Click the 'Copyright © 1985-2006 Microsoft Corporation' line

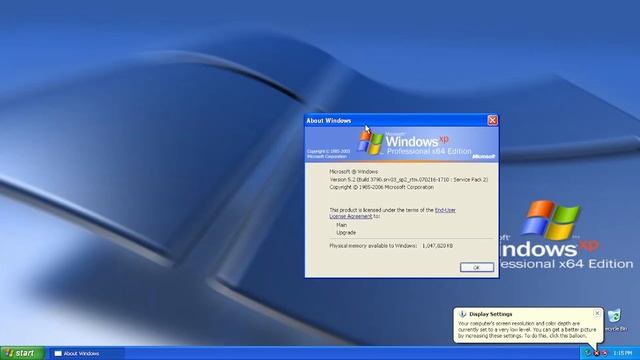(382, 187)
